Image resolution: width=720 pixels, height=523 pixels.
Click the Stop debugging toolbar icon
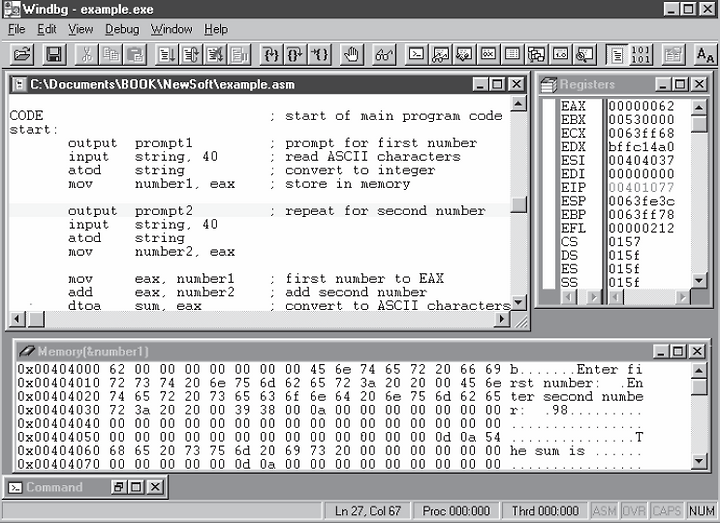[x=216, y=55]
